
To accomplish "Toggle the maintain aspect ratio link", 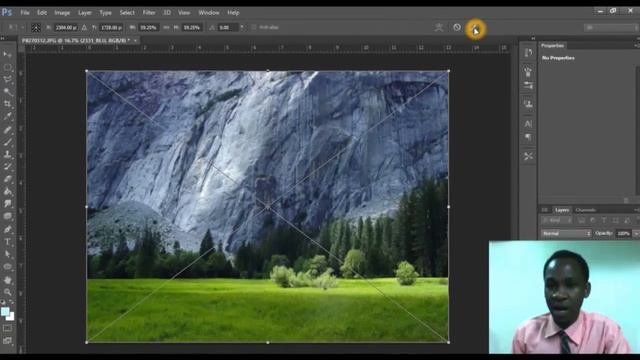I will coord(166,27).
